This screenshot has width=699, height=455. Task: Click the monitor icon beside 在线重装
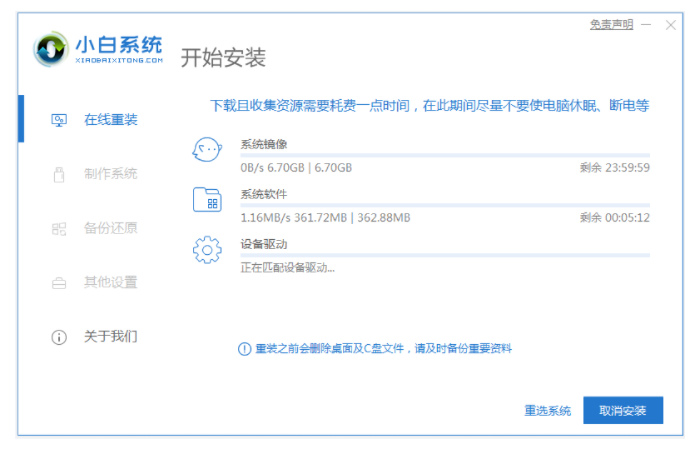pyautogui.click(x=58, y=120)
